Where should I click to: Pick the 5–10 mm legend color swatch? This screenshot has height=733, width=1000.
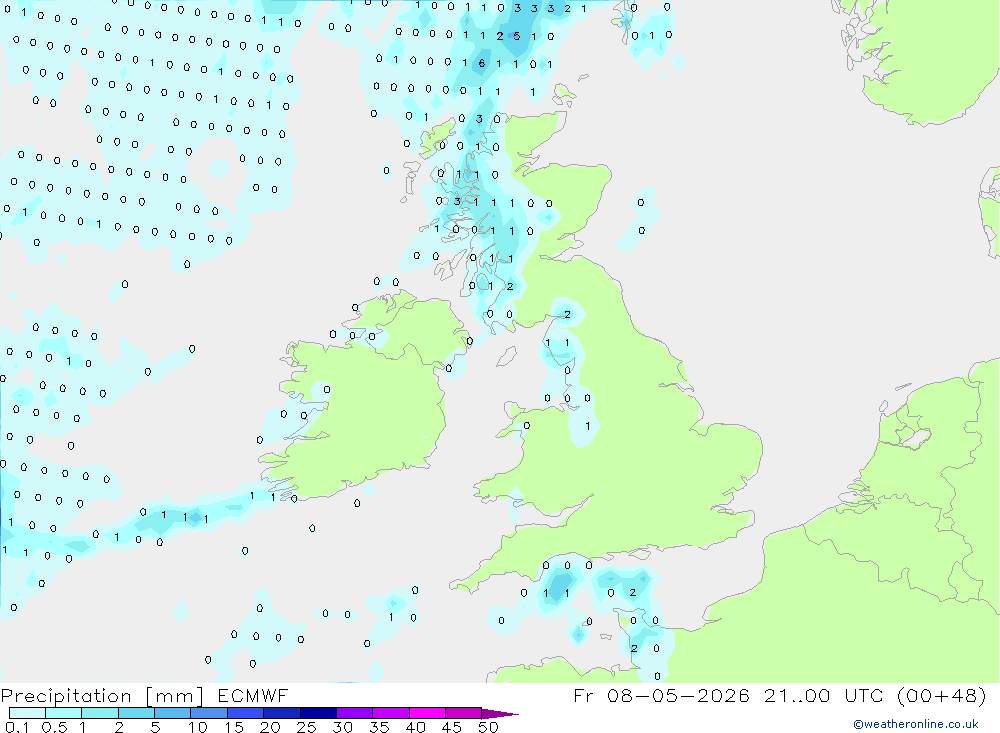[x=172, y=713]
